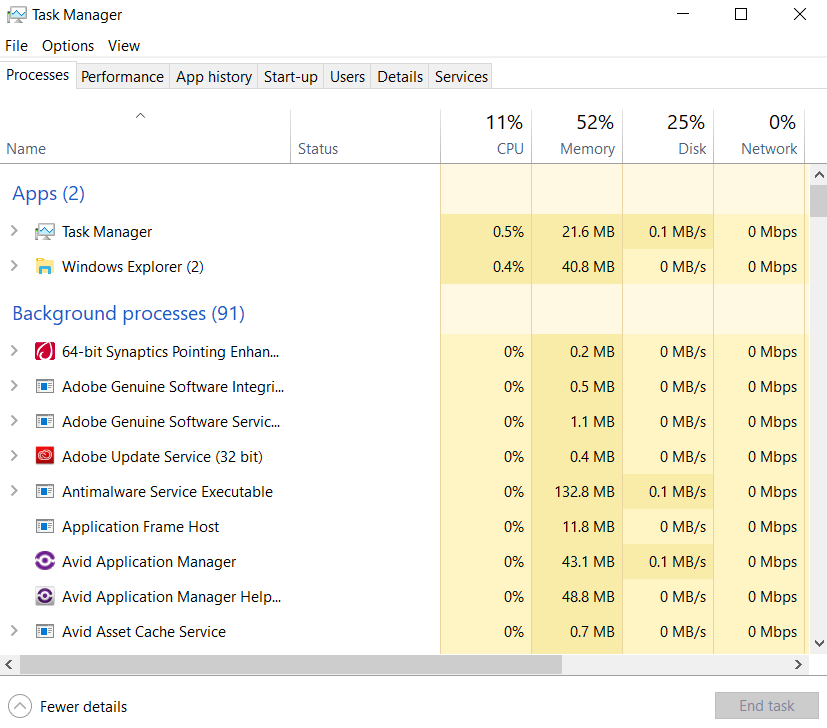Click the Application Frame Host icon
Viewport: 827px width, 728px height.
[45, 526]
